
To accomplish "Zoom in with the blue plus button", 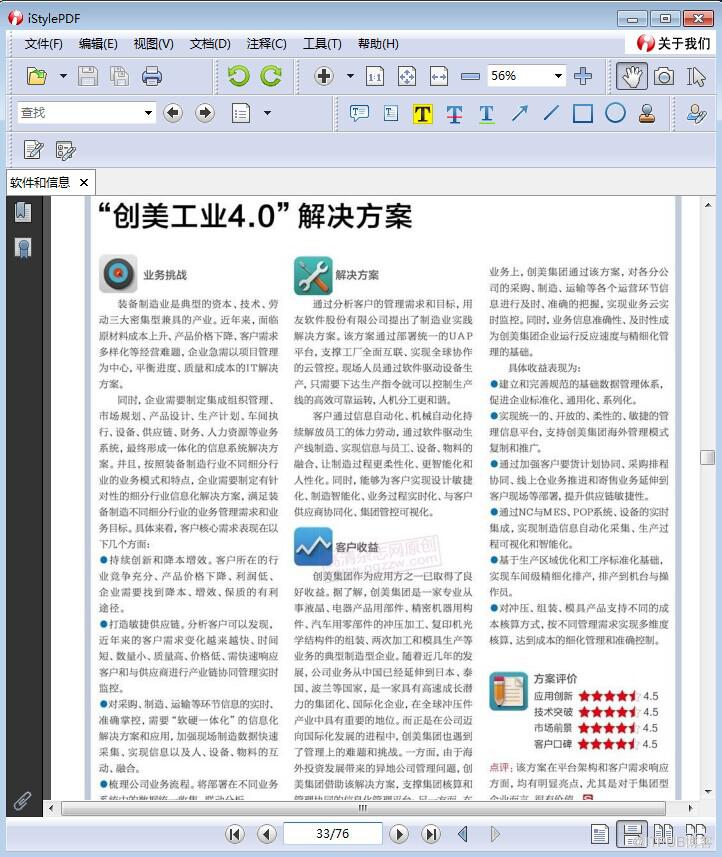I will coord(583,76).
